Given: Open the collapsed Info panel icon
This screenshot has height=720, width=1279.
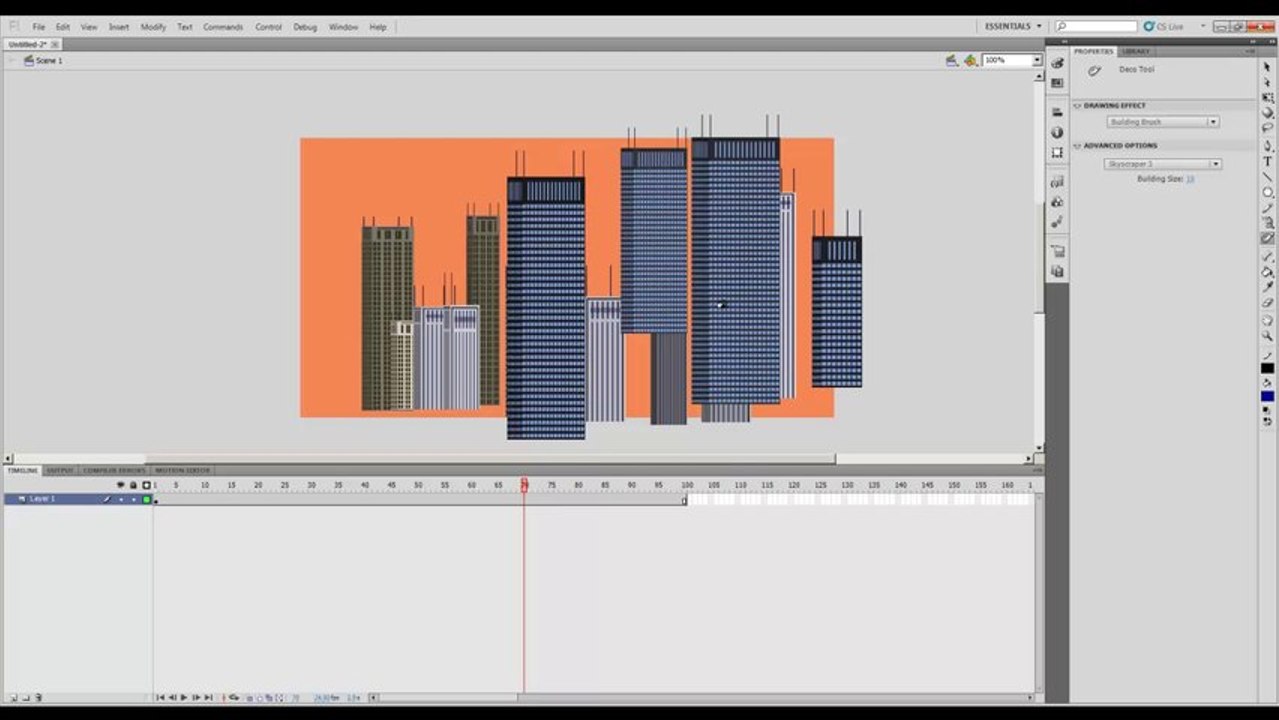Looking at the screenshot, I should [x=1057, y=132].
